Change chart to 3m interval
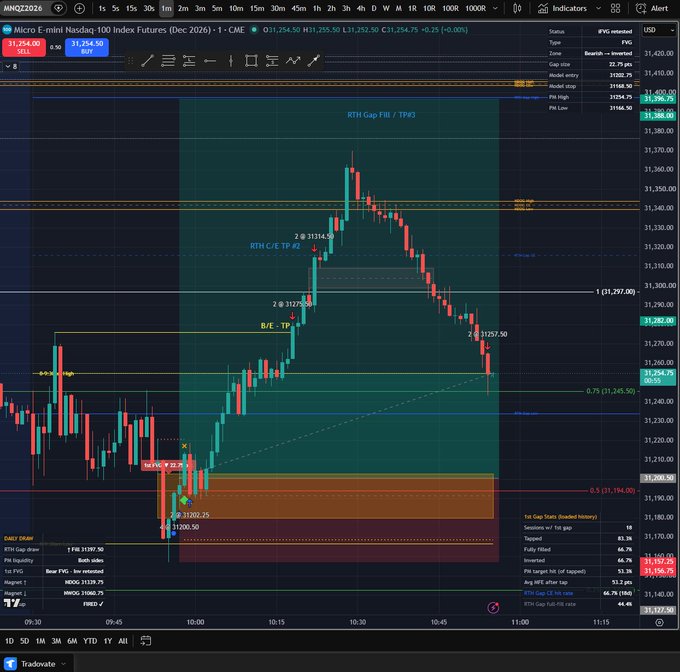Viewport: 680px width, 672px height. click(200, 8)
